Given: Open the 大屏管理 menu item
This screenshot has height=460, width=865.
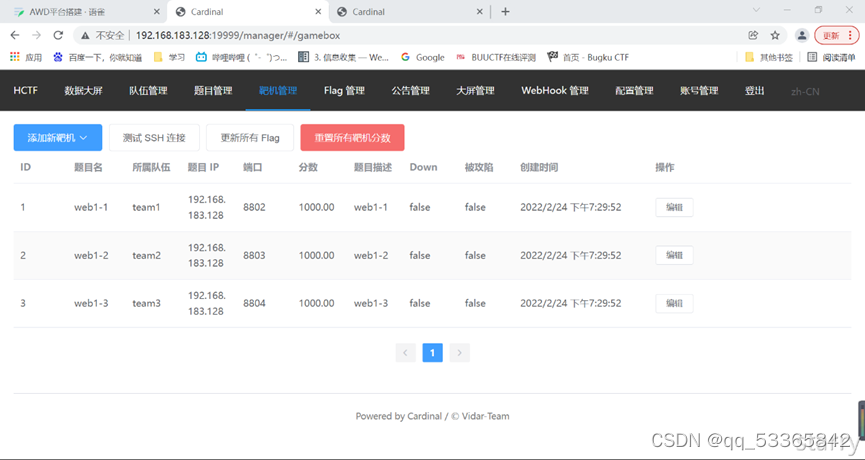Looking at the screenshot, I should pyautogui.click(x=475, y=90).
